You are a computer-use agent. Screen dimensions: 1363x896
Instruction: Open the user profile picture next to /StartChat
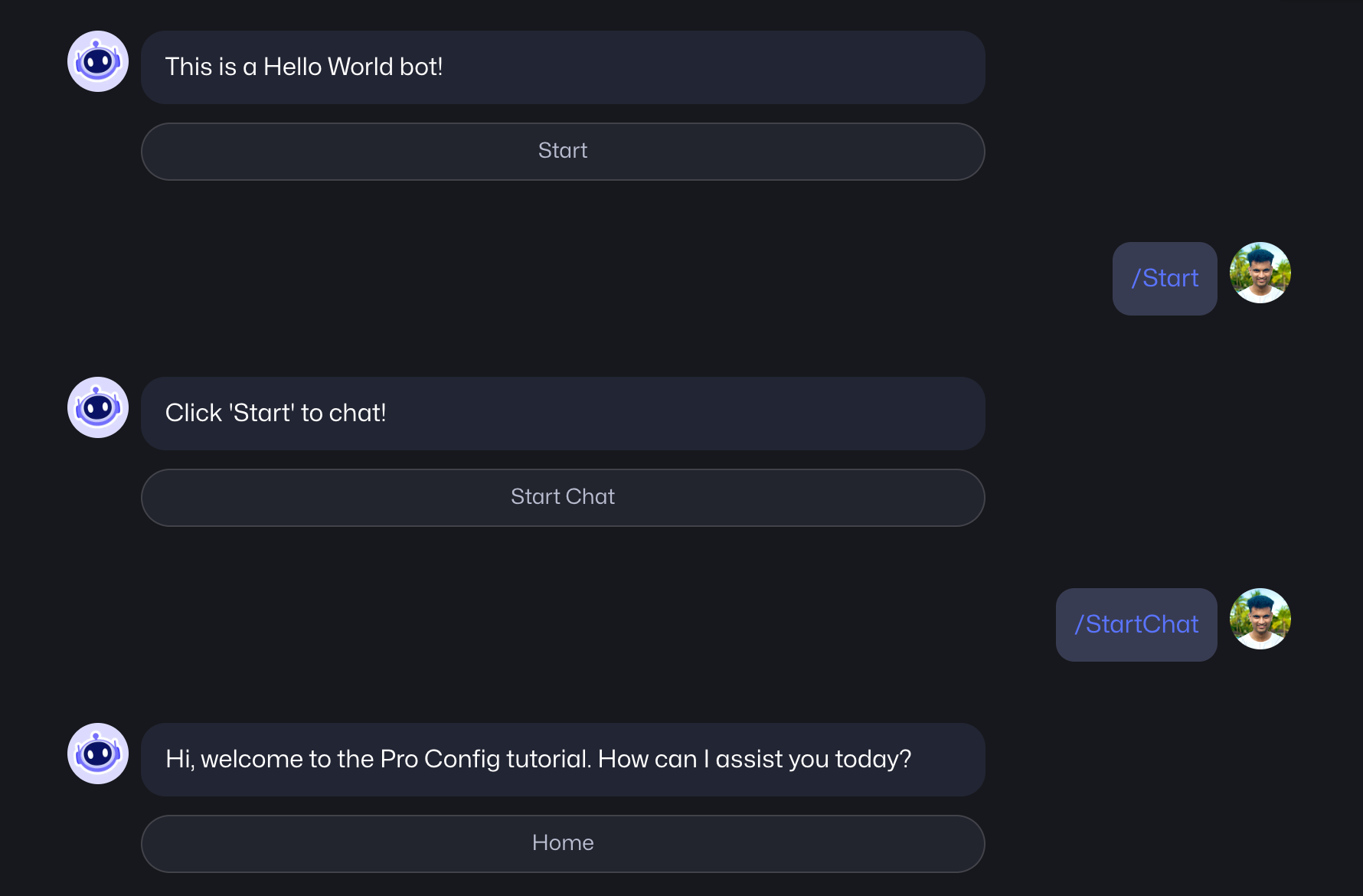pos(1260,619)
